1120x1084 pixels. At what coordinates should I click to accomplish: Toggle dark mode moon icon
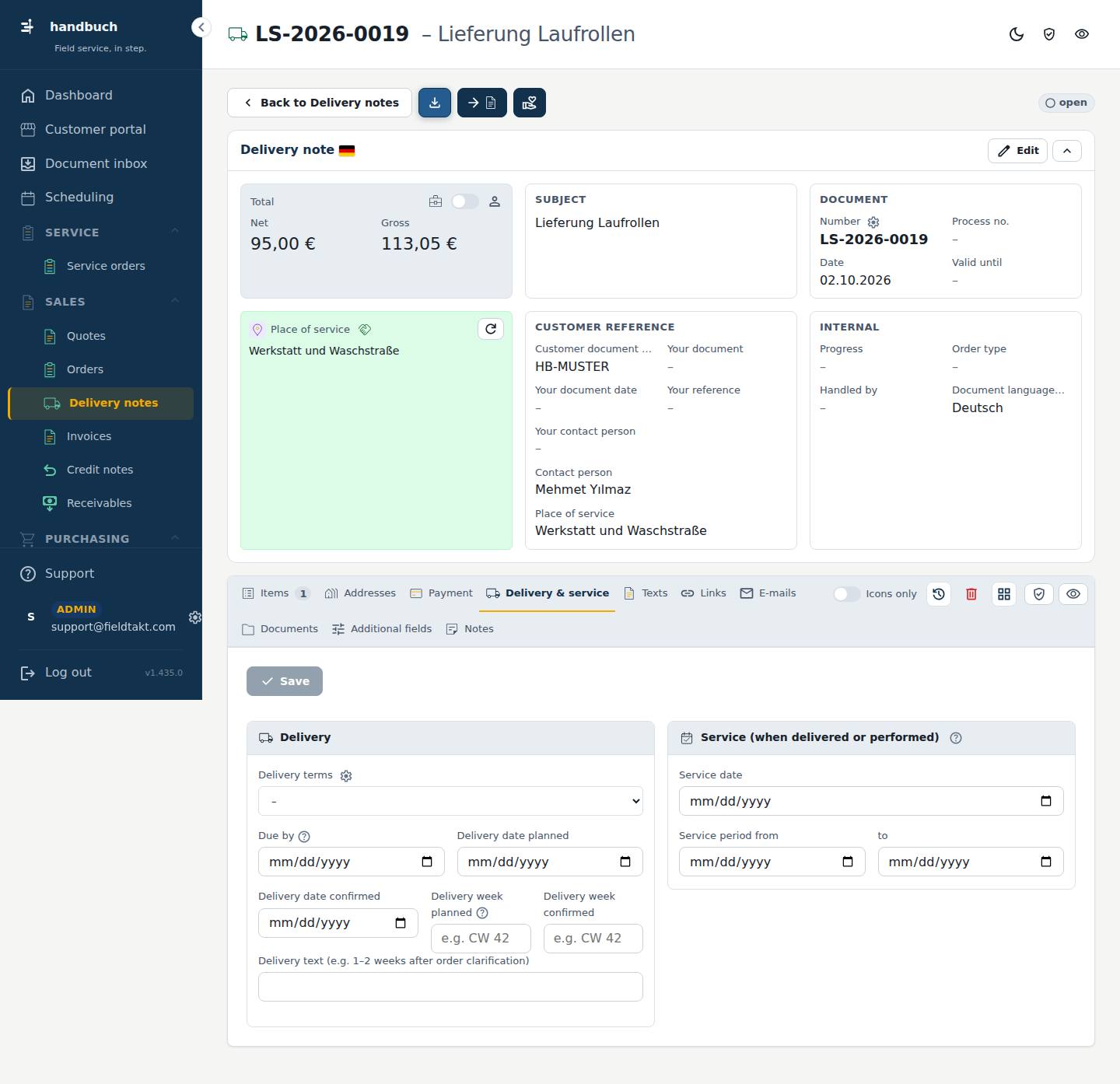point(1017,34)
